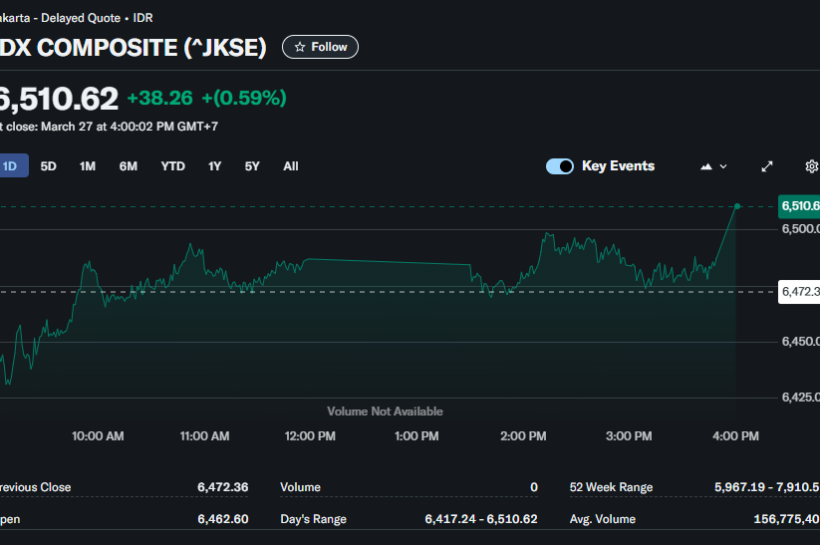Click the Avg. Volume label
The image size is (820, 545).
602,519
